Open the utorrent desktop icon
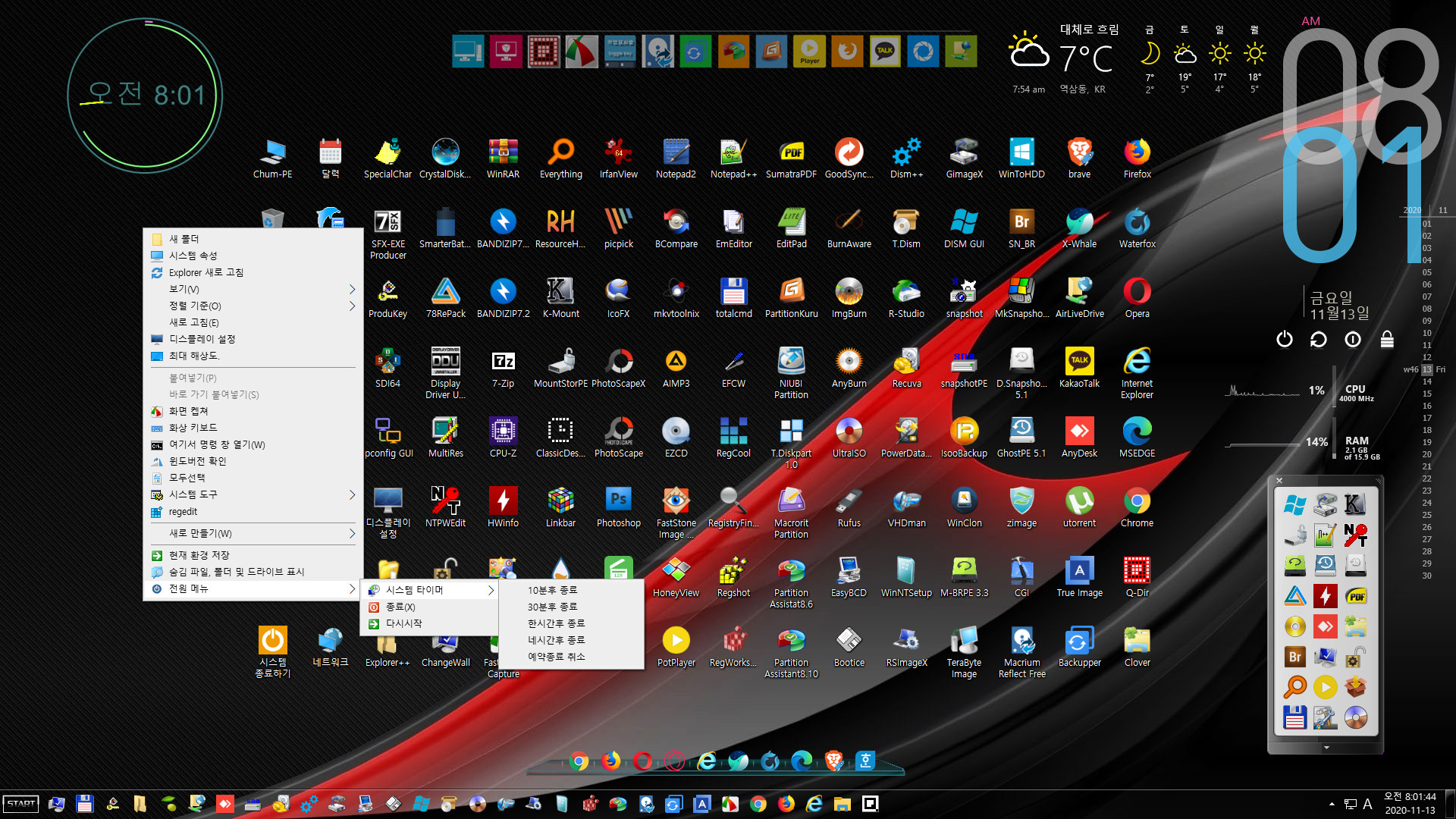The image size is (1456, 819). pyautogui.click(x=1079, y=507)
